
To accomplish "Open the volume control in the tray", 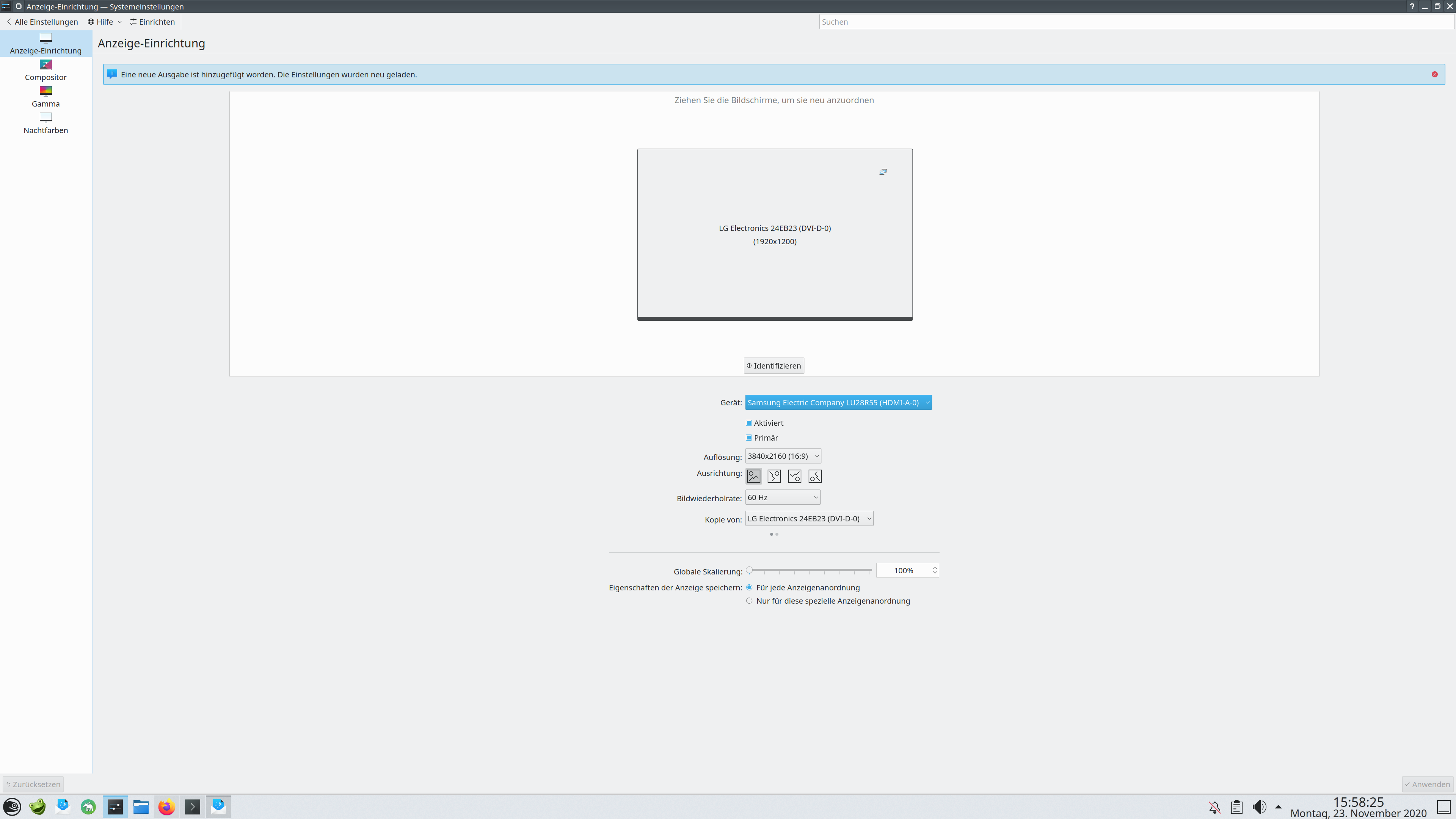I will coord(1259,807).
